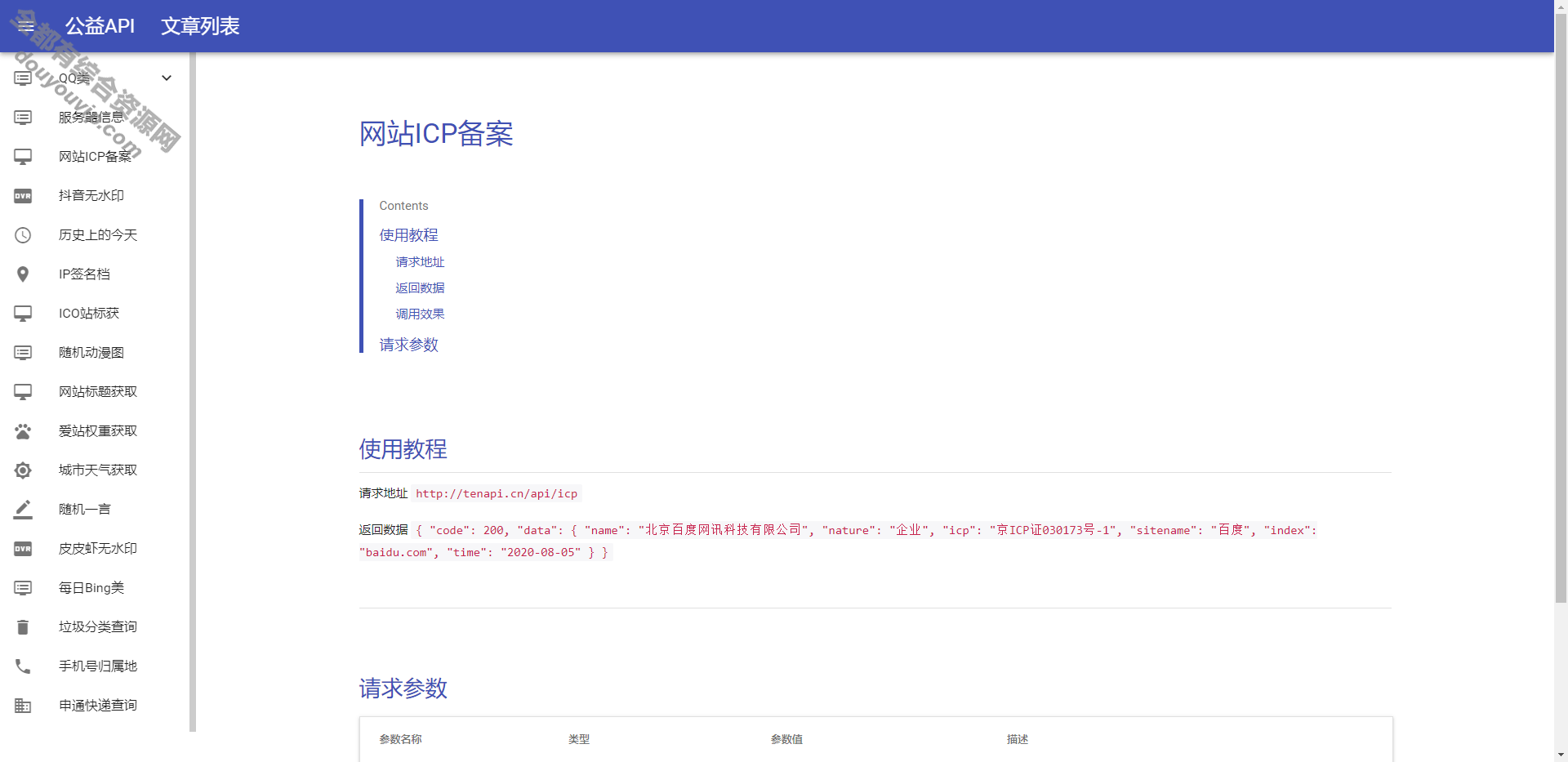Image resolution: width=1568 pixels, height=762 pixels.
Task: Click the 请求参数 section heading
Action: click(x=403, y=688)
